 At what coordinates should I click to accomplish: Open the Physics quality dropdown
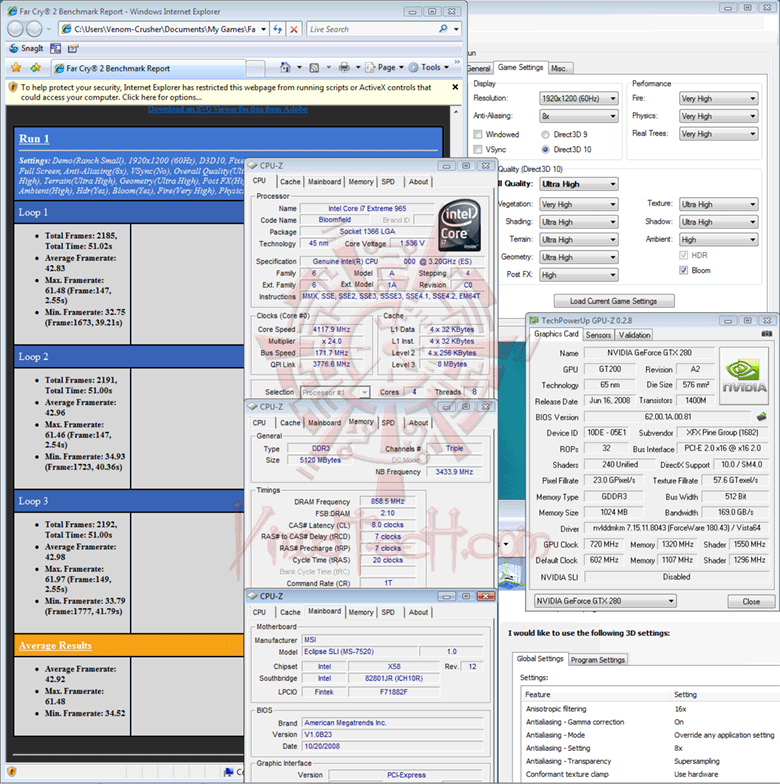[x=718, y=116]
